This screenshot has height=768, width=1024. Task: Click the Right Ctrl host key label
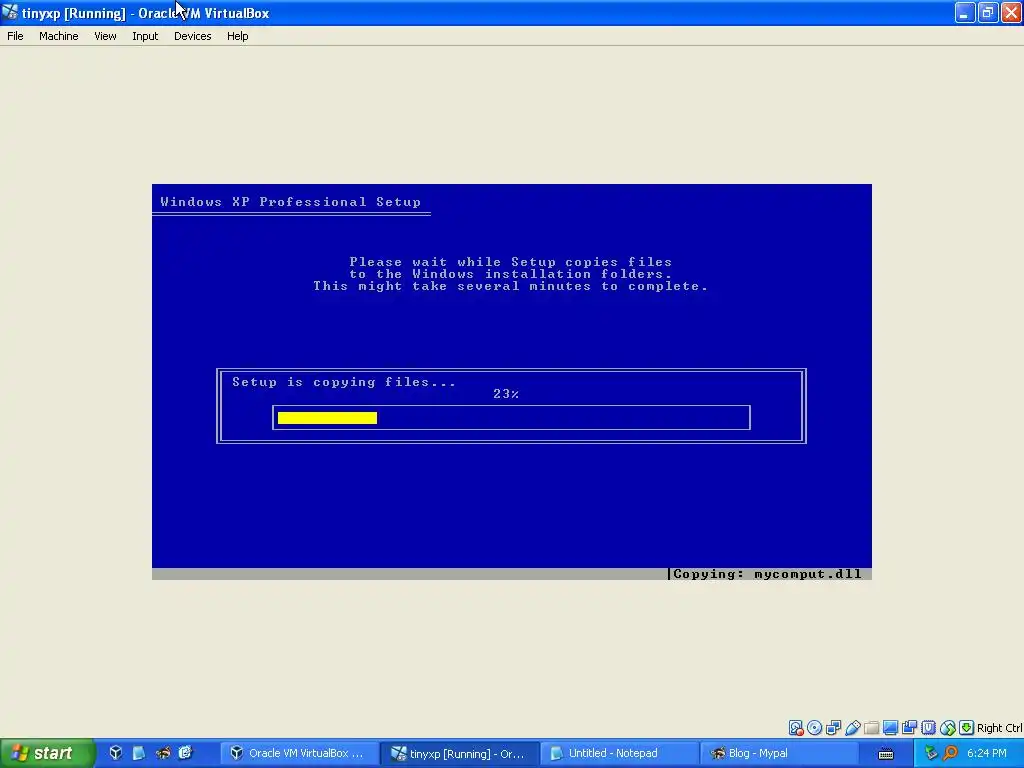click(999, 728)
